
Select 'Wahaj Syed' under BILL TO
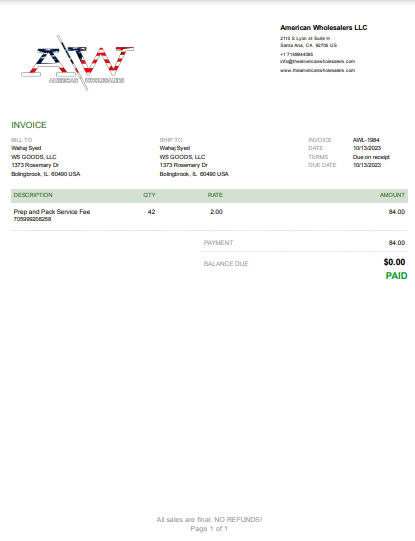click(x=26, y=148)
